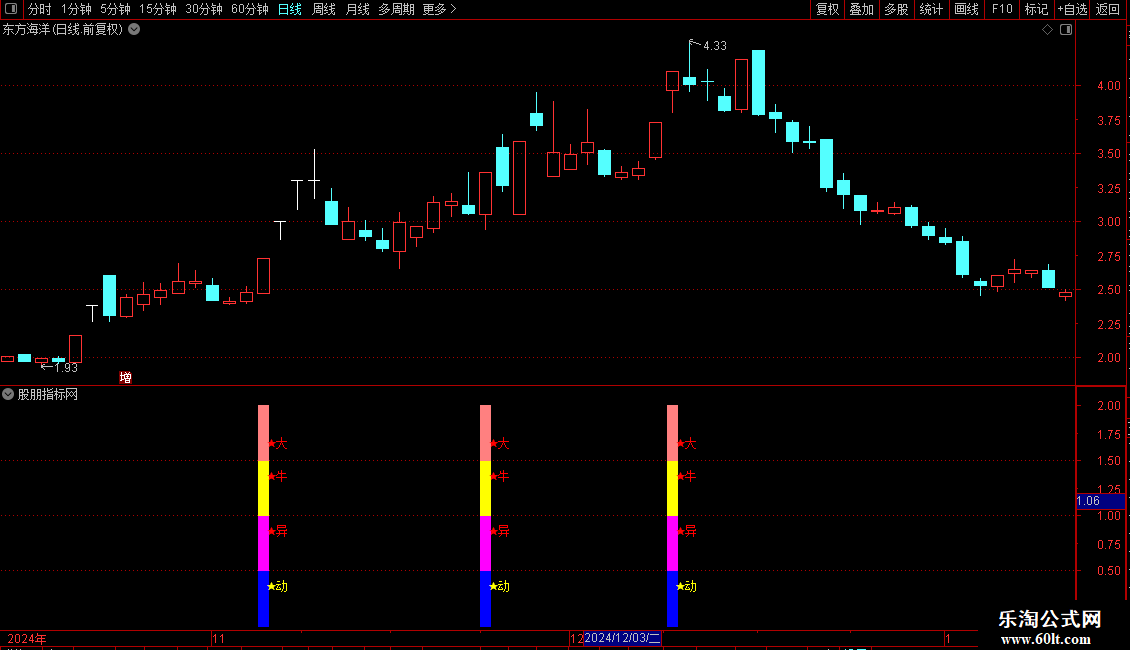
Task: Add stock with +自选 button
Action: (1072, 9)
